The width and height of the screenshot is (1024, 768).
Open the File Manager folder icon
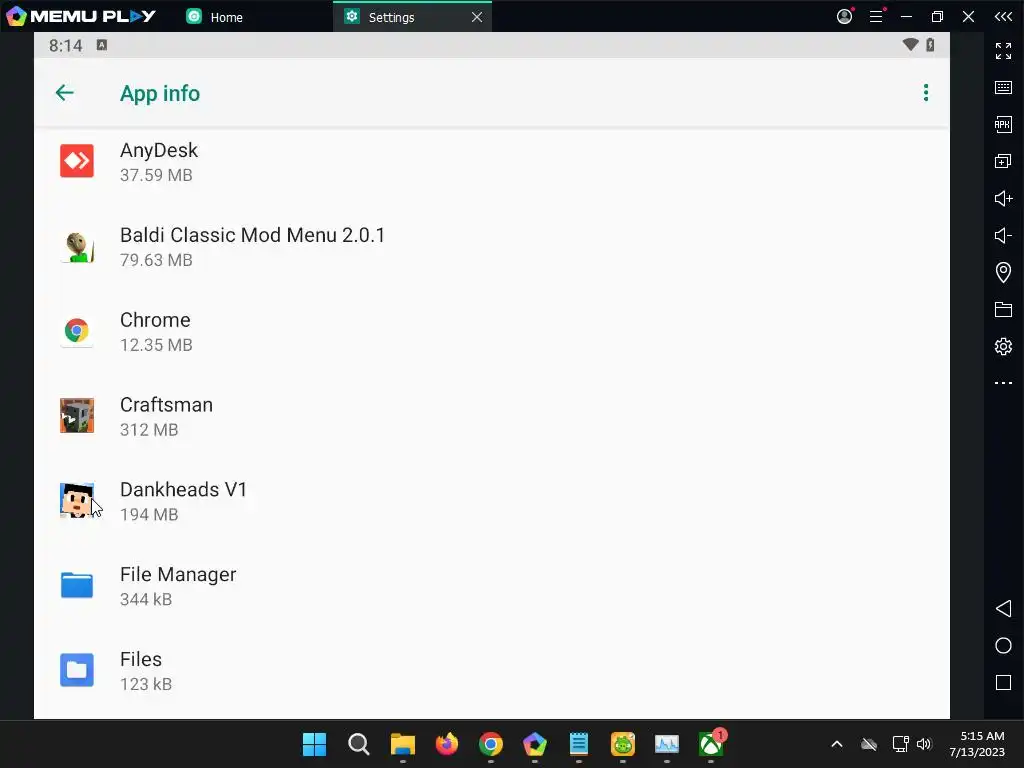coord(77,585)
